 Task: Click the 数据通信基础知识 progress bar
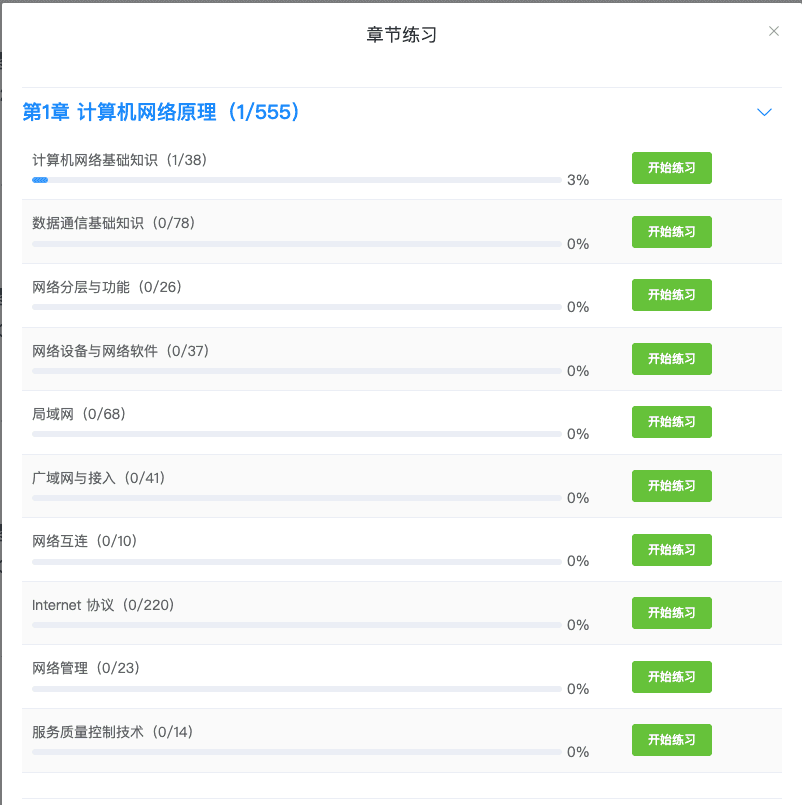(x=297, y=244)
